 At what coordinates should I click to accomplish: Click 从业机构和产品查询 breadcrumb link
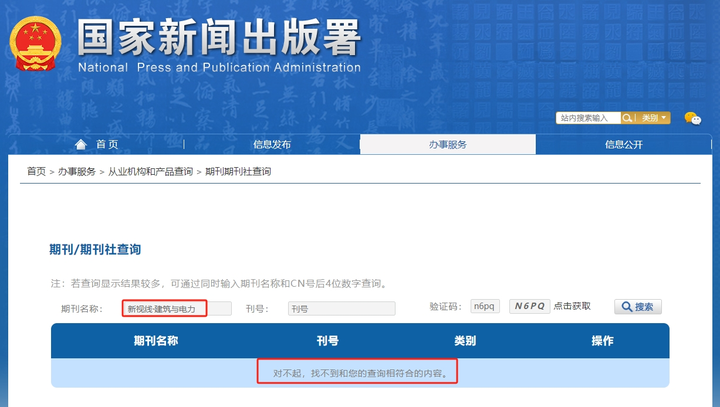pyautogui.click(x=151, y=172)
